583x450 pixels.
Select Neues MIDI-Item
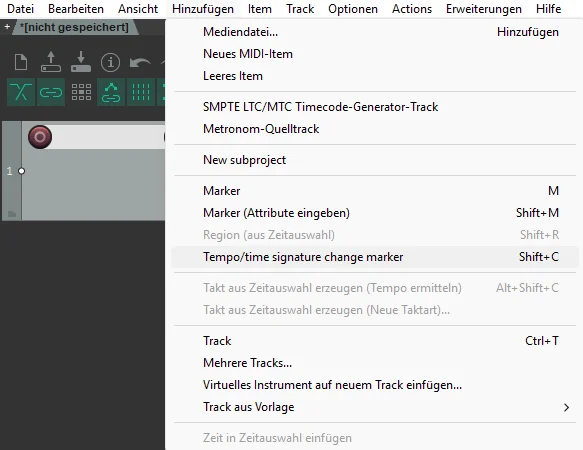pos(375,54)
